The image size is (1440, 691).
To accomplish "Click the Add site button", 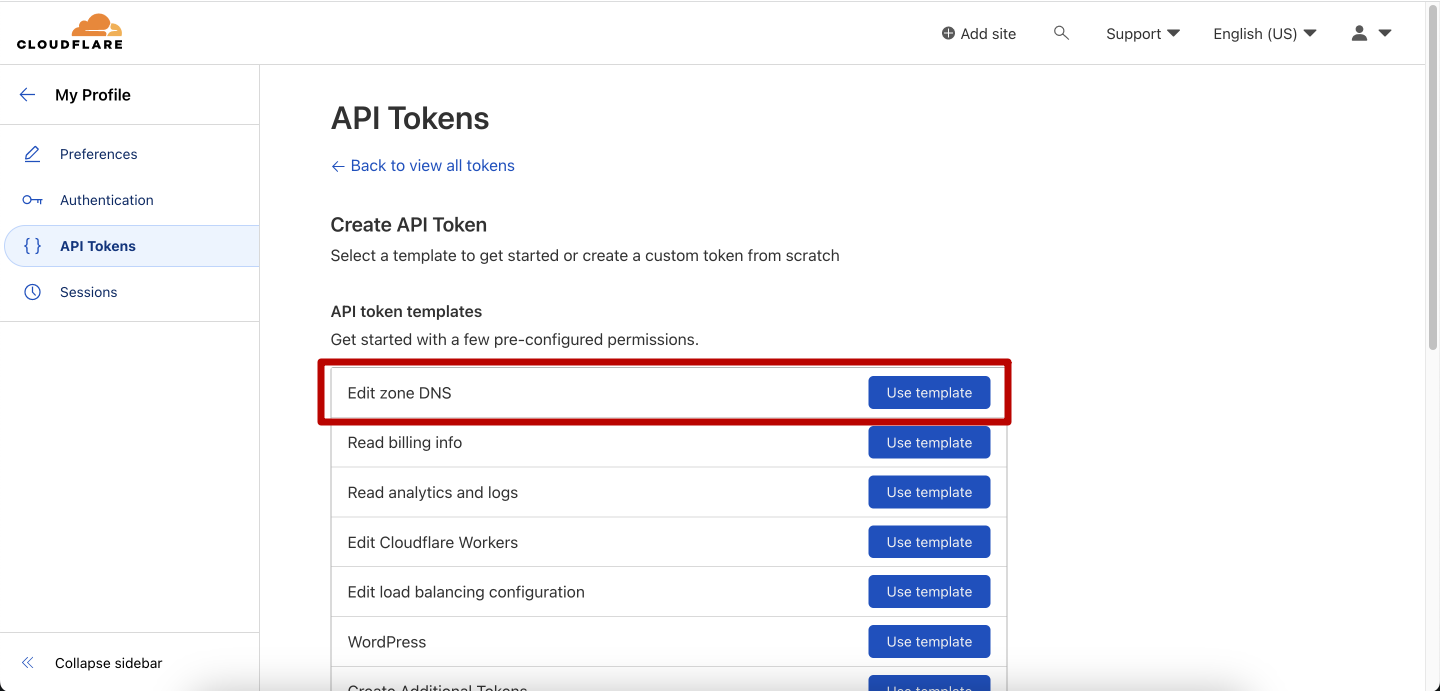I will pyautogui.click(x=978, y=34).
